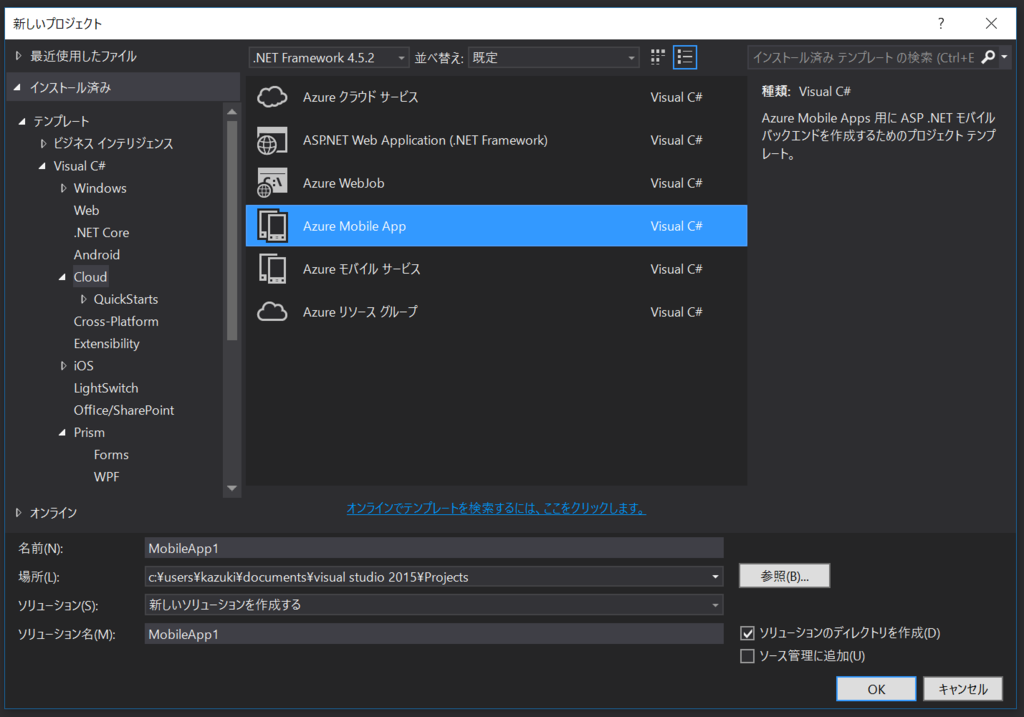Select the .NET Core template category
1024x717 pixels.
coord(101,232)
